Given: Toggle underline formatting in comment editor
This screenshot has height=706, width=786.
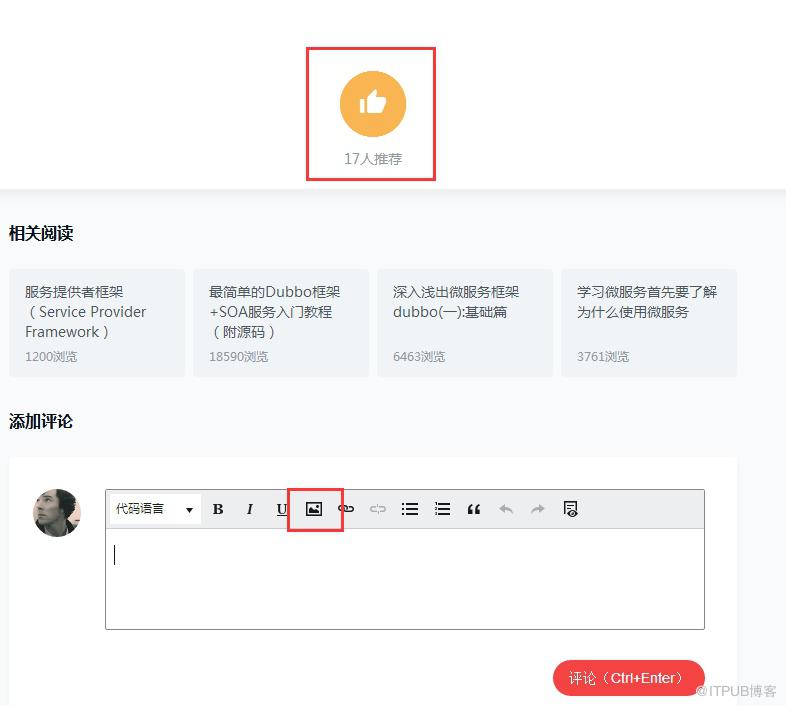Looking at the screenshot, I should 282,509.
